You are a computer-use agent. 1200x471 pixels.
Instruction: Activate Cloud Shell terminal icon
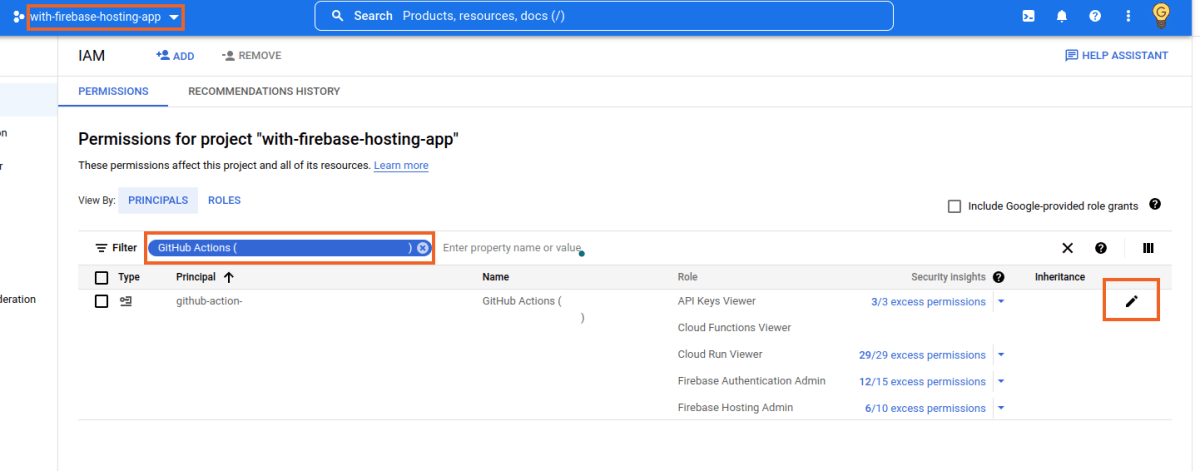pyautogui.click(x=1028, y=16)
